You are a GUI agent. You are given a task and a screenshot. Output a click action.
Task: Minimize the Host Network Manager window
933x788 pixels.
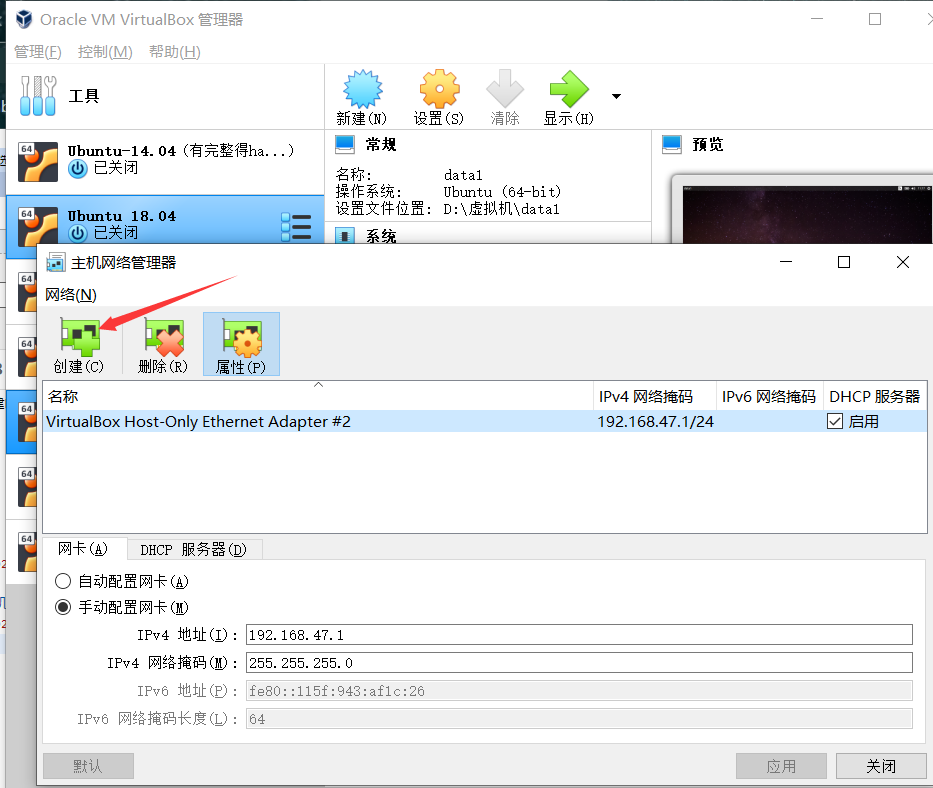786,262
